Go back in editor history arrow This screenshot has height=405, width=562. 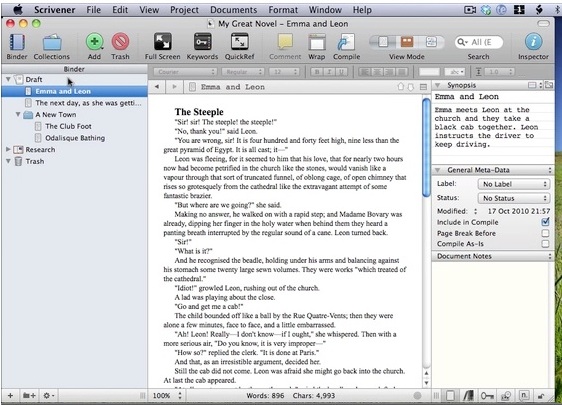[157, 86]
